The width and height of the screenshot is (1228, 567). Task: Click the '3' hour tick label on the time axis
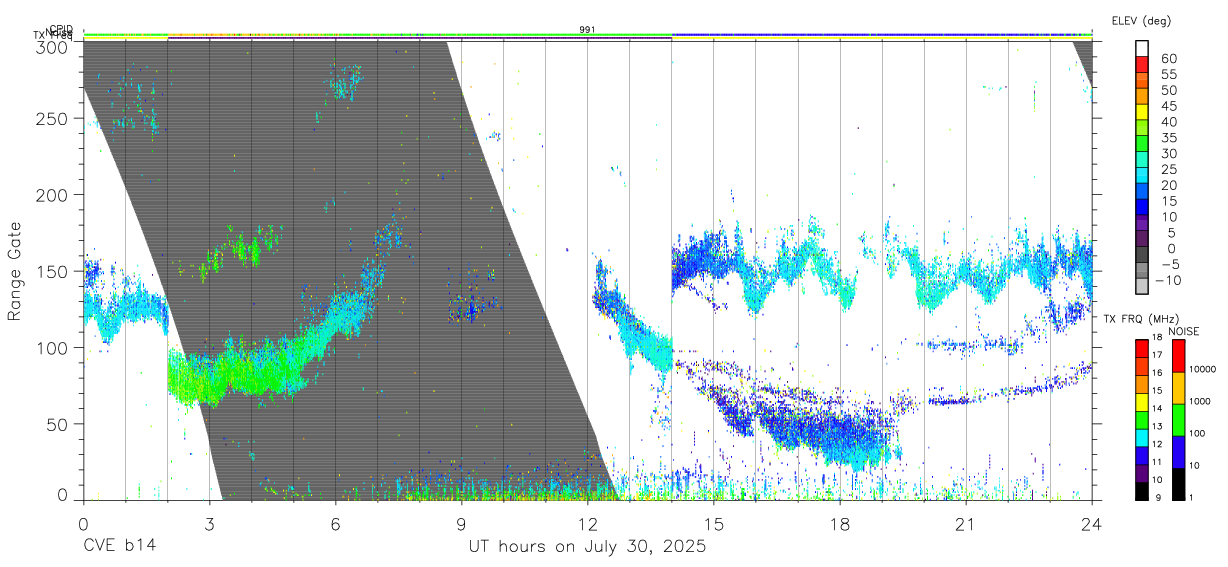[209, 523]
